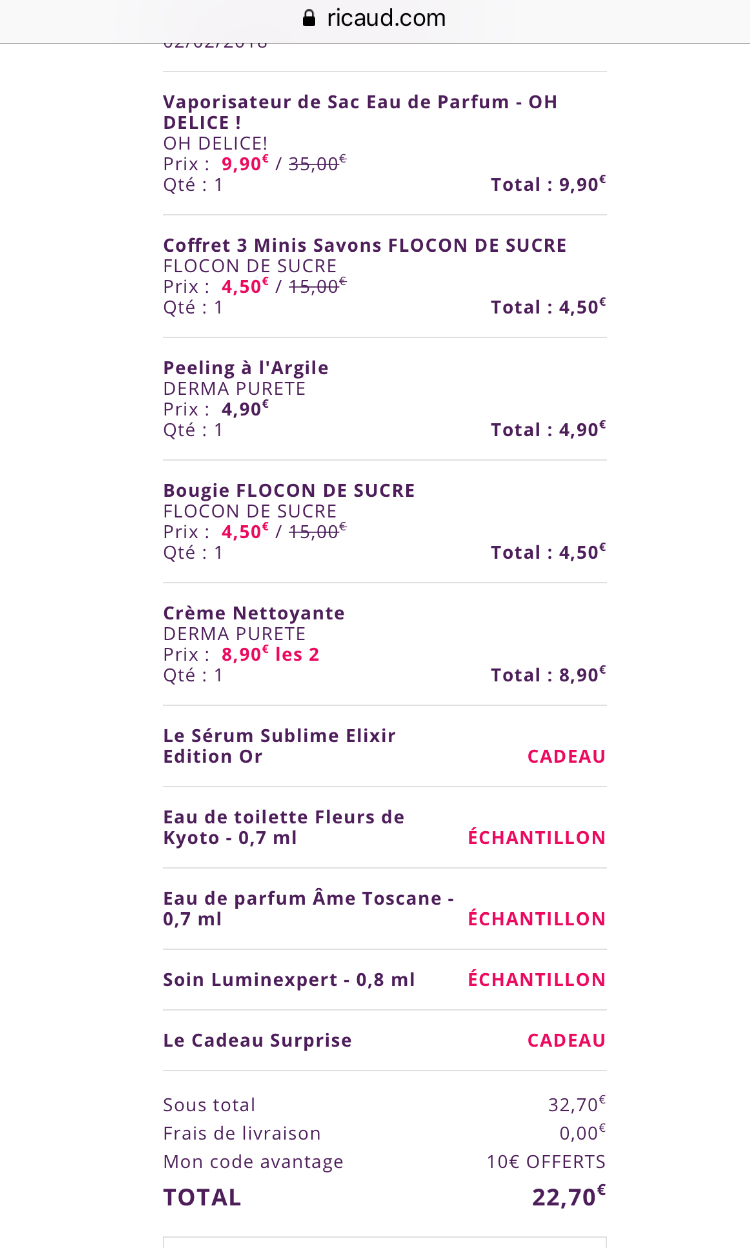Open Eau de parfum Âme Toscane sample
This screenshot has height=1248, width=750.
pos(308,908)
